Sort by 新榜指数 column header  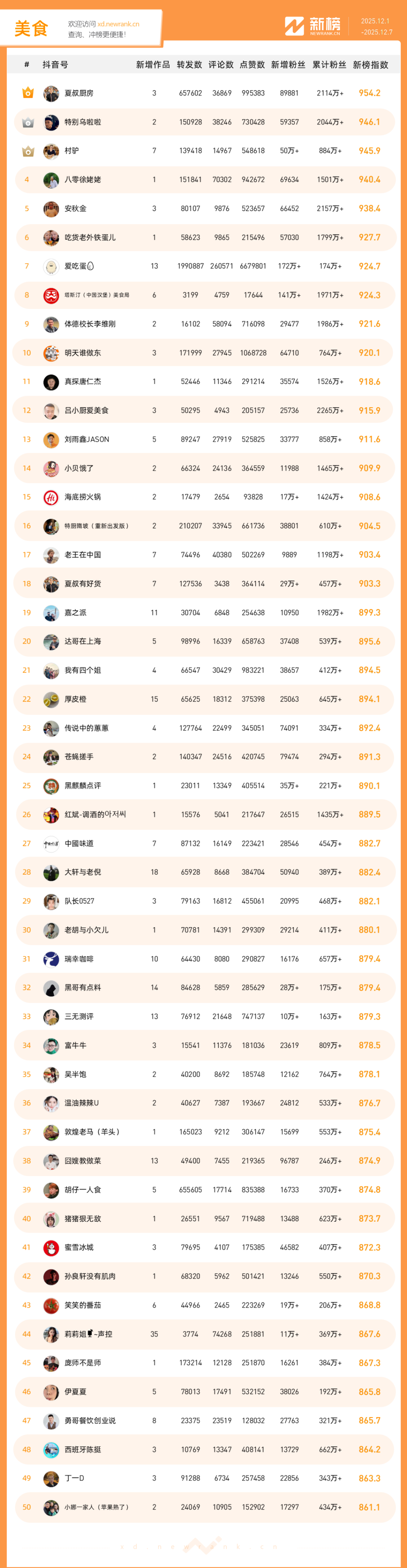coord(370,65)
